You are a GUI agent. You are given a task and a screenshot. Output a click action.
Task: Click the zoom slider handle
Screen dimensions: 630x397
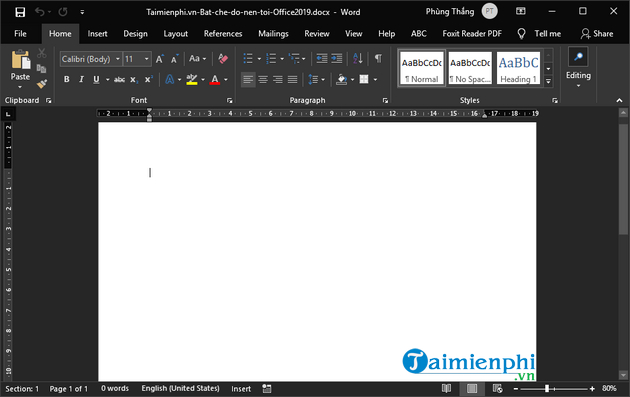tap(547, 389)
